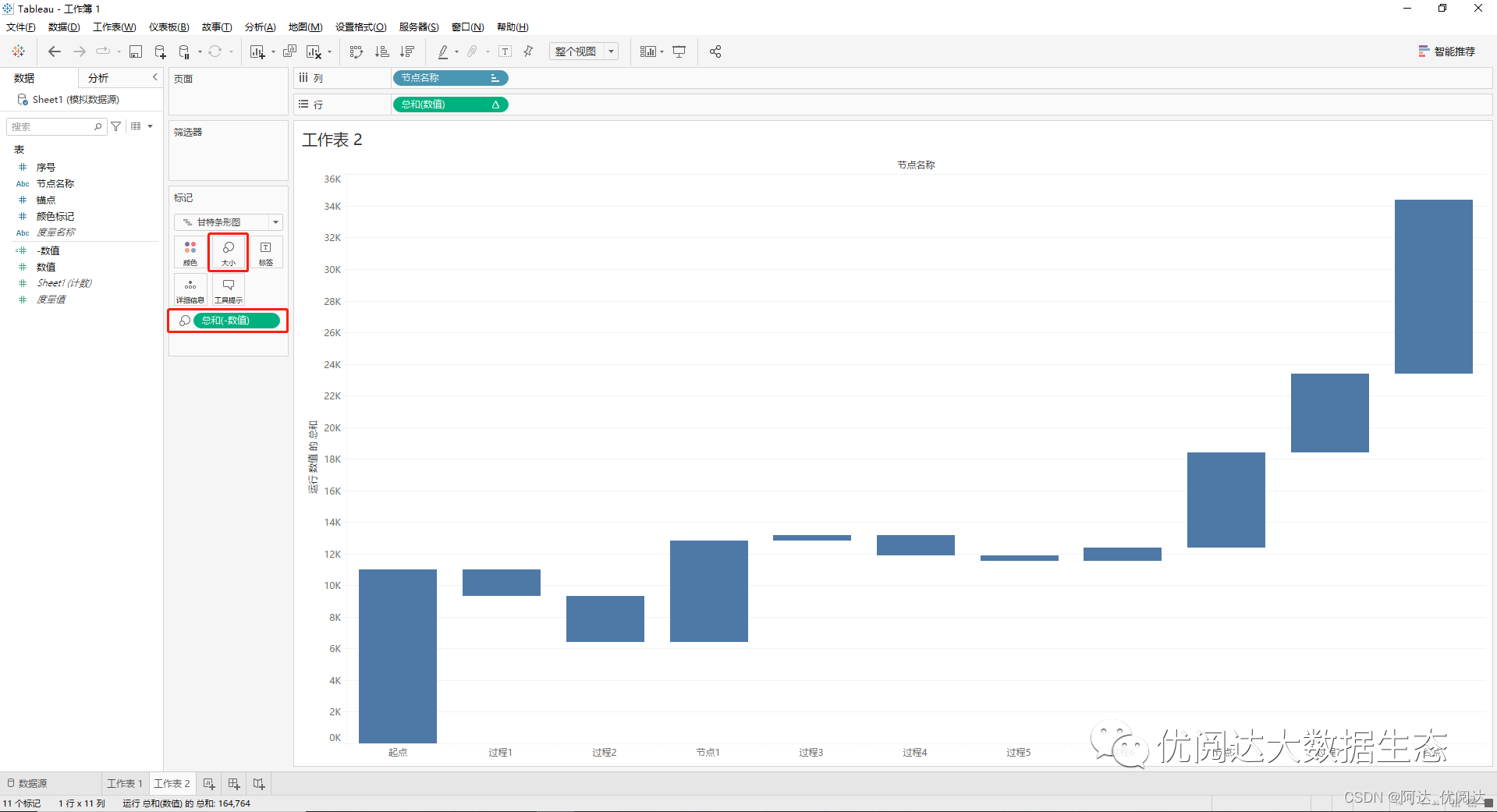This screenshot has width=1497, height=812.
Task: Click the sort descending icon
Action: (406, 51)
